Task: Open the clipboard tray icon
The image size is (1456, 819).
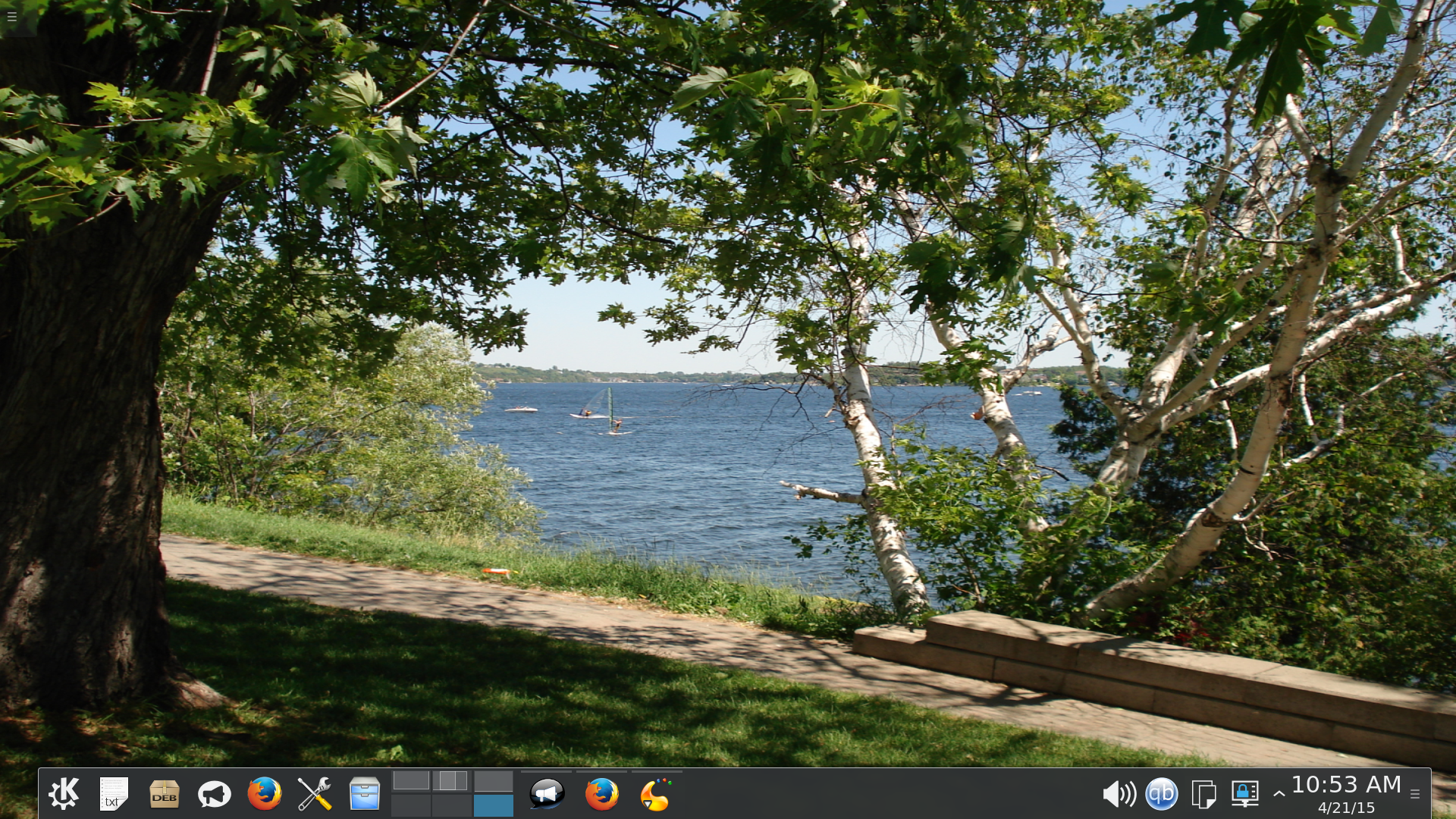Action: 1203,794
